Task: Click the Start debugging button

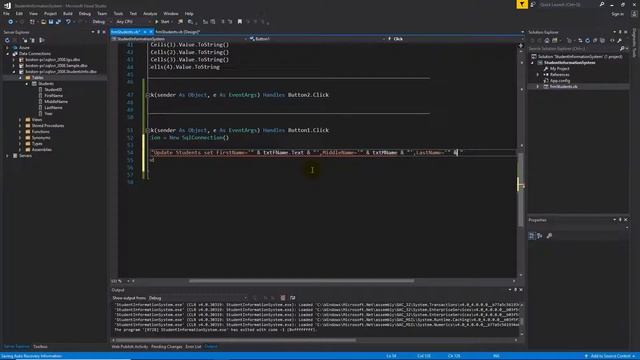Action: pyautogui.click(x=162, y=22)
